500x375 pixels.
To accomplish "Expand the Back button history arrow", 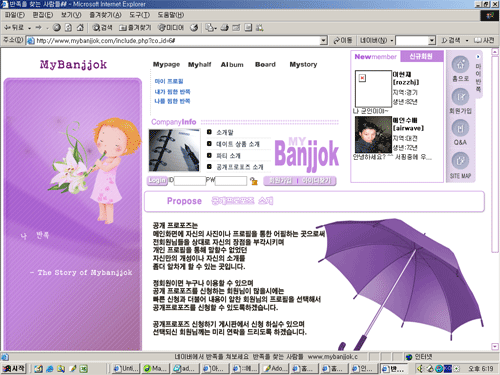I will point(29,28).
